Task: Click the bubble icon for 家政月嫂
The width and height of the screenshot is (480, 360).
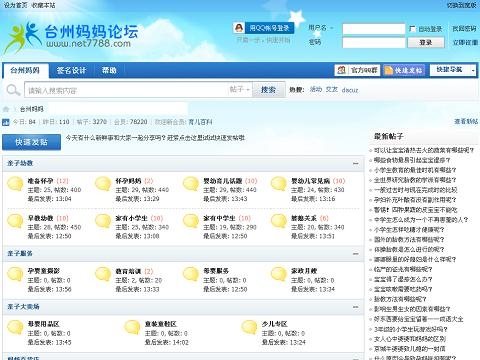Action: click(x=279, y=274)
